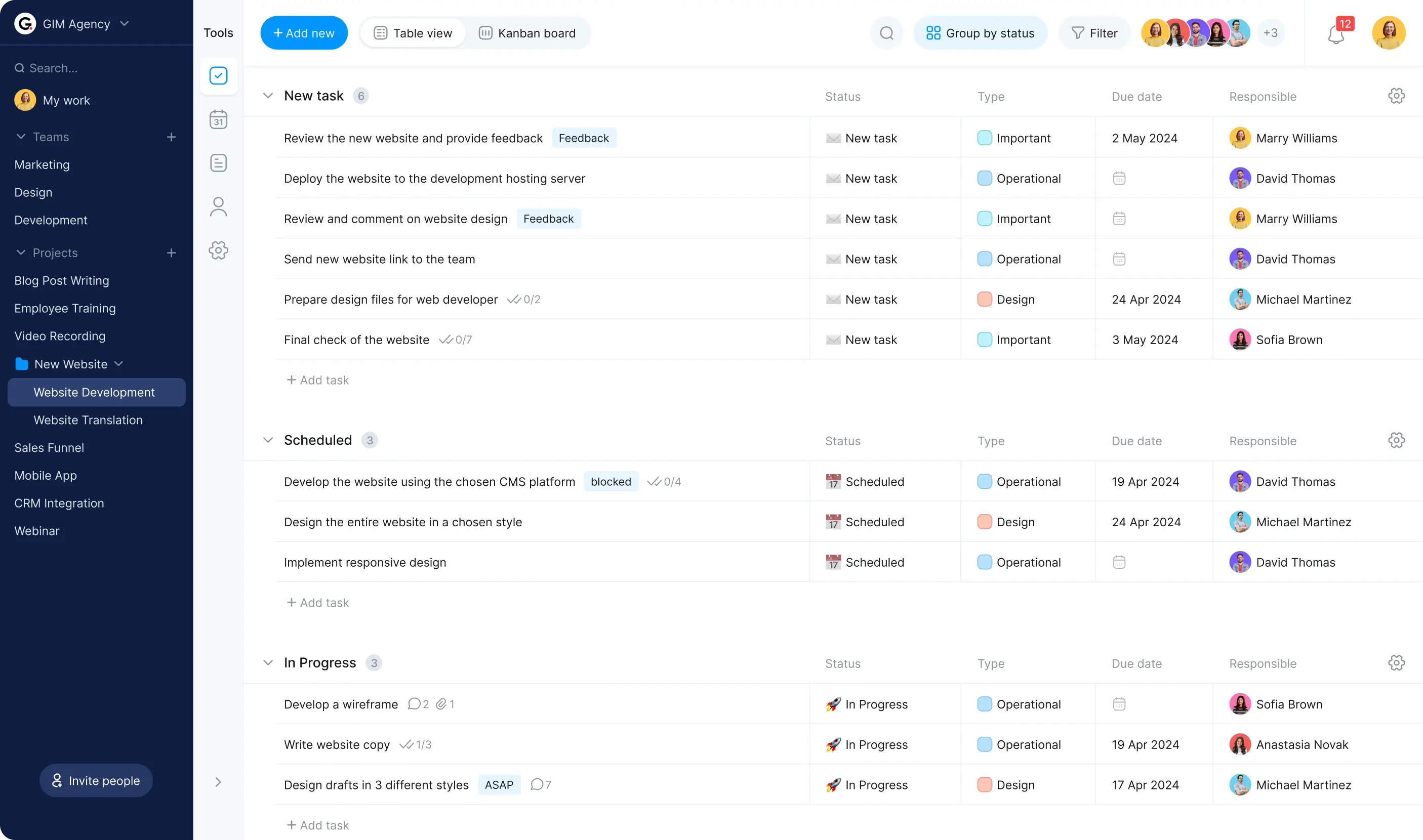Open the New task group settings gear

(x=1396, y=96)
